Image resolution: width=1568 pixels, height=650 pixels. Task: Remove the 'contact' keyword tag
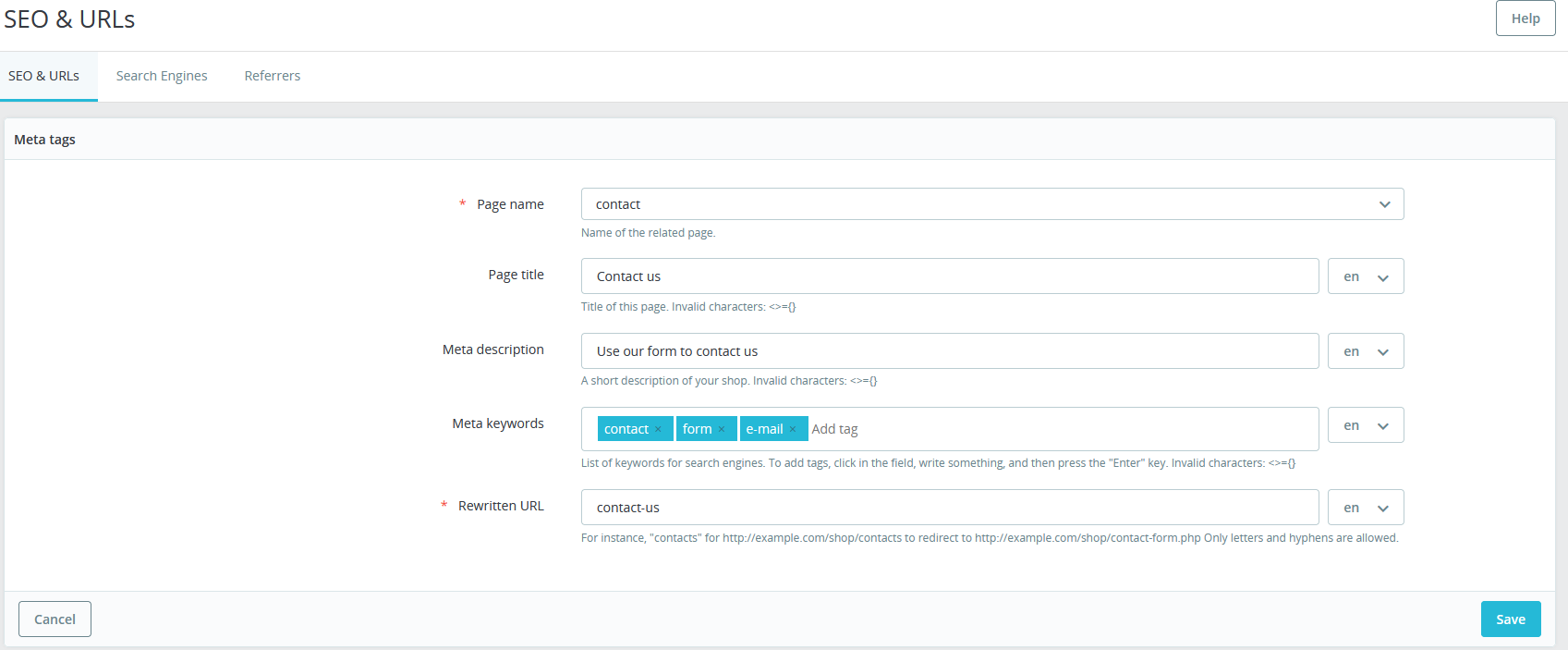pos(658,429)
